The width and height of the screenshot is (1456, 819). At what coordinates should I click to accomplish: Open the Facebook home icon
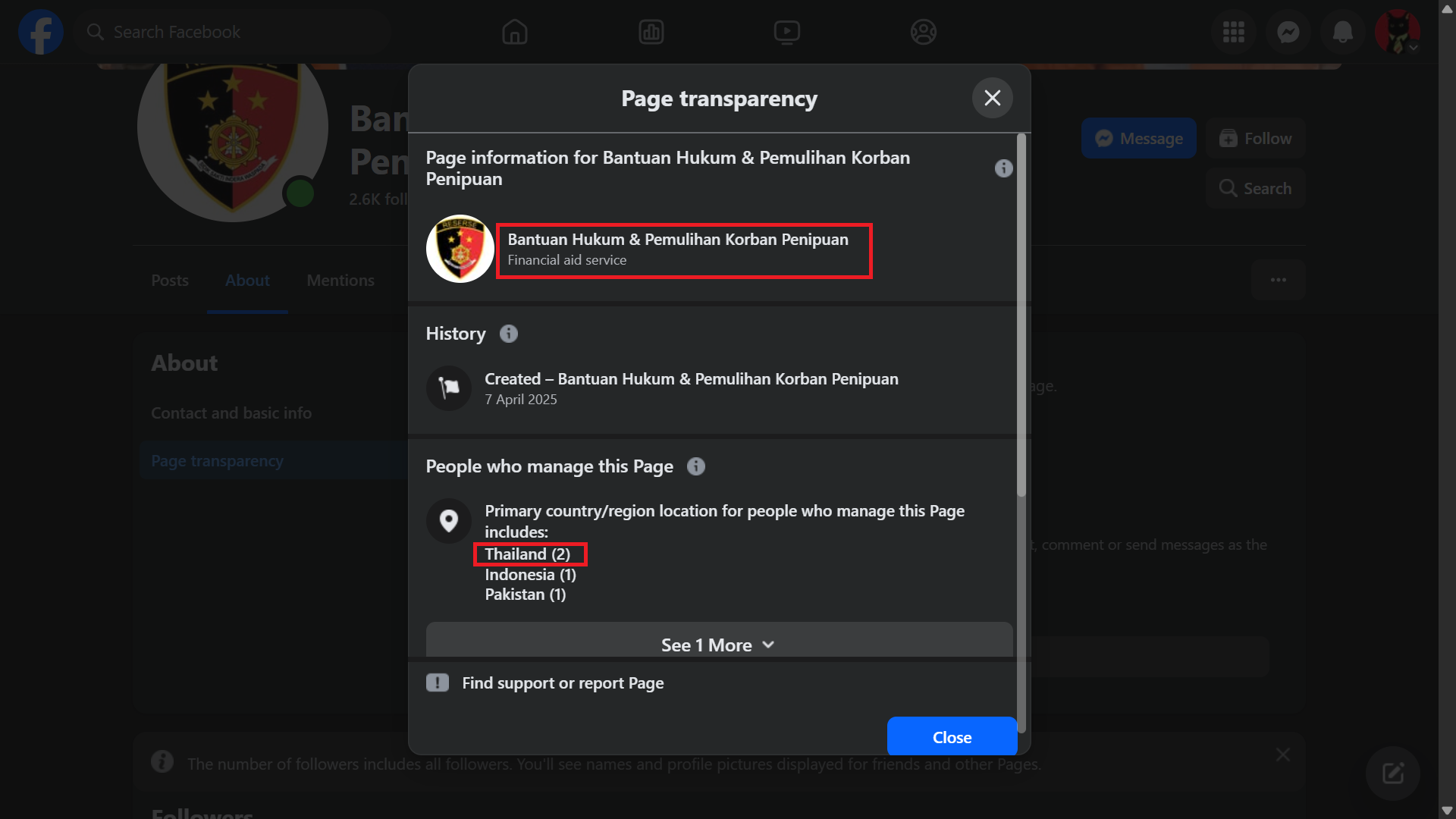pos(514,32)
